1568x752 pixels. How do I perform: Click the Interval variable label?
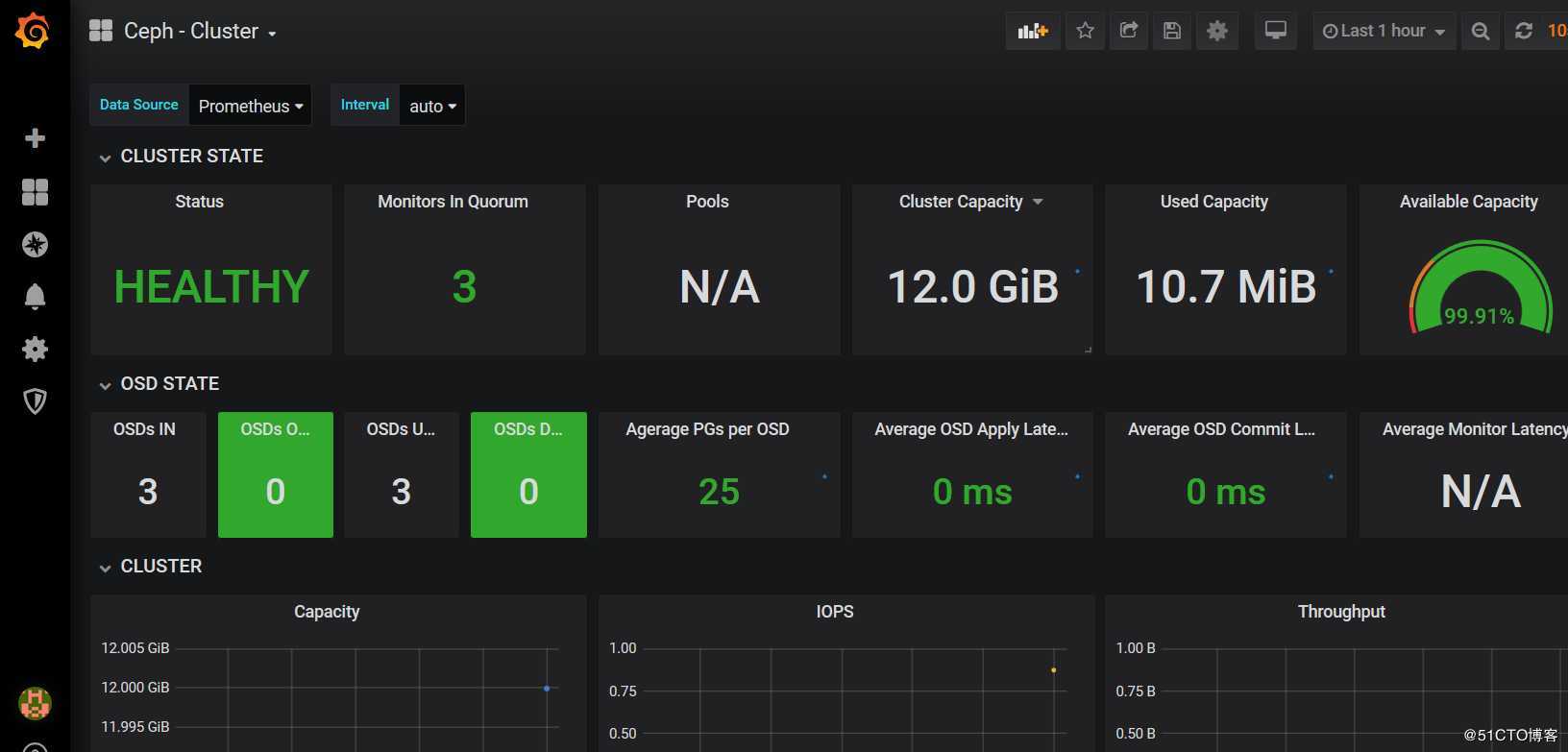(x=365, y=105)
